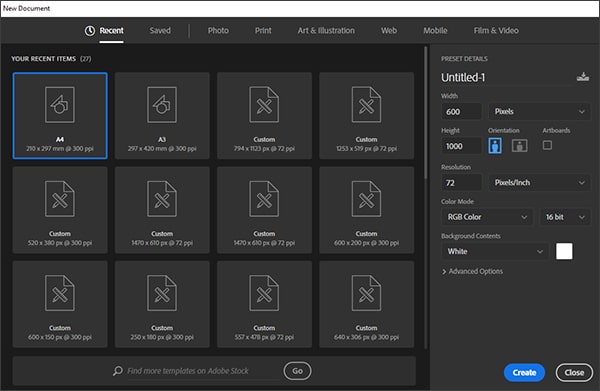Click the Untitled-1 document name field

[506, 78]
